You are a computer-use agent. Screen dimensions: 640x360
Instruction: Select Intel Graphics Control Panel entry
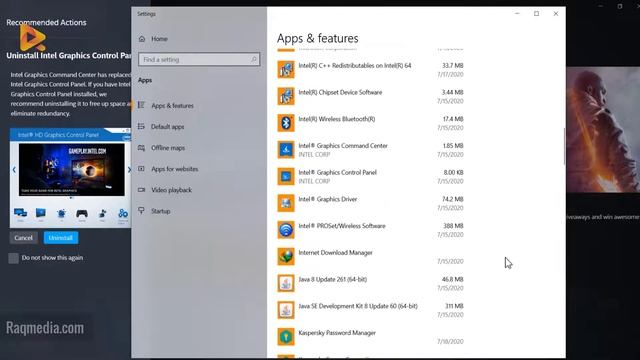(371, 176)
